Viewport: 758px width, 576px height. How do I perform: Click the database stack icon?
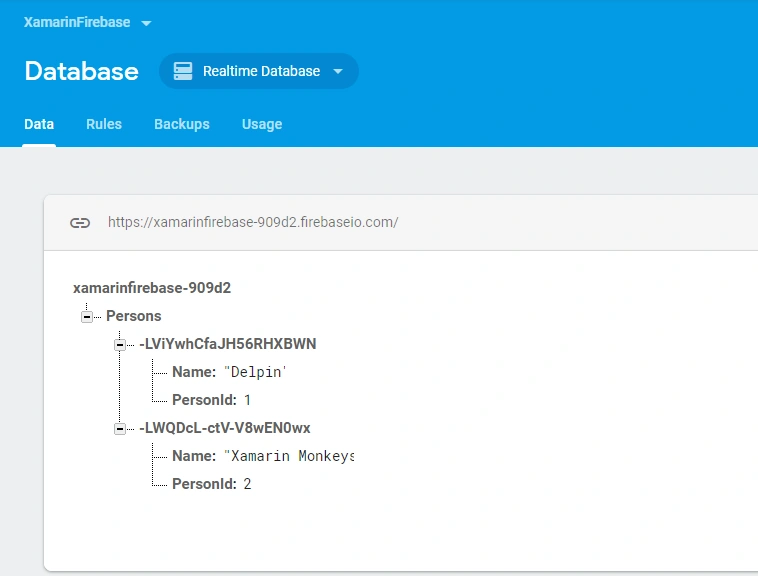[183, 71]
